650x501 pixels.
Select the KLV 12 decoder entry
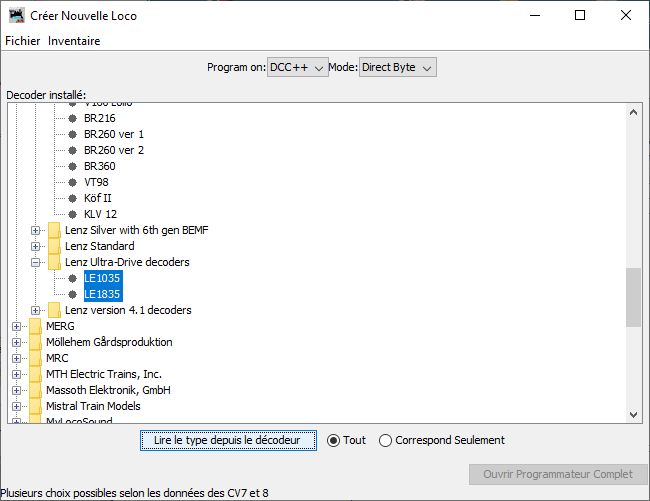100,214
